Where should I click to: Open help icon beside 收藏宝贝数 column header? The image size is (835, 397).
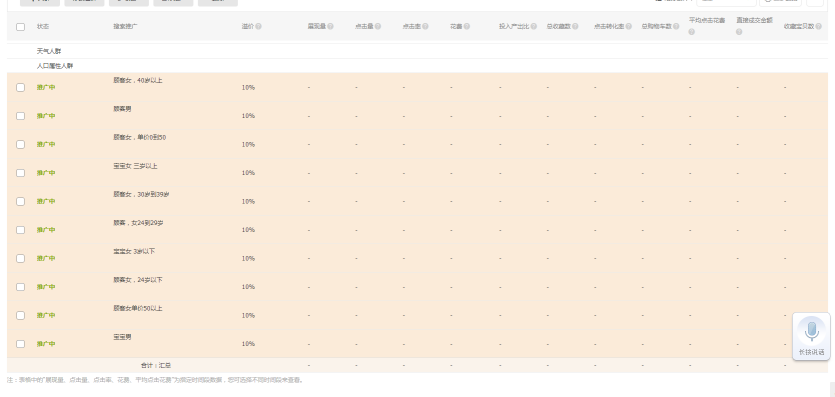coord(818,27)
